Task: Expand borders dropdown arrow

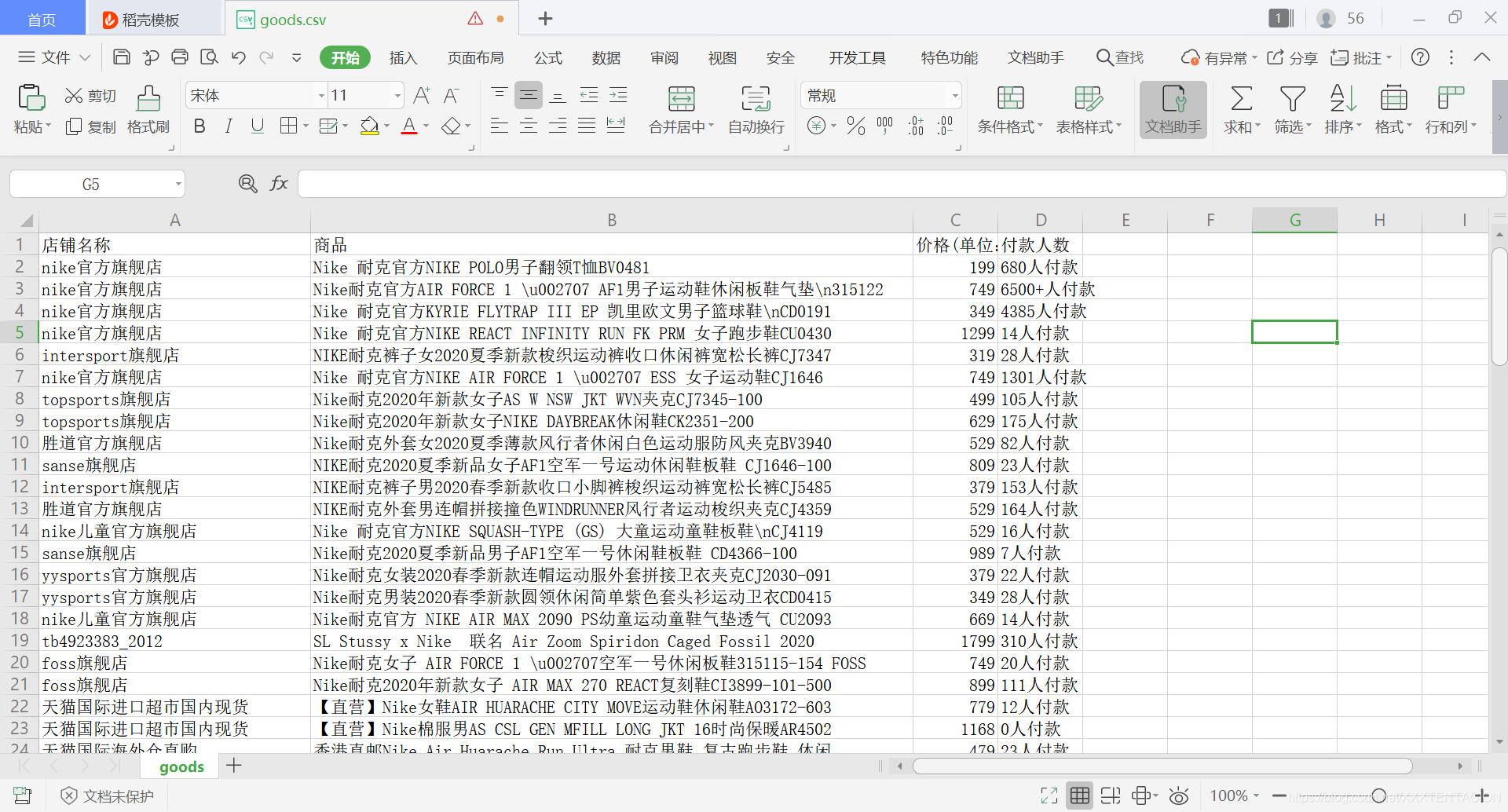Action: point(306,126)
